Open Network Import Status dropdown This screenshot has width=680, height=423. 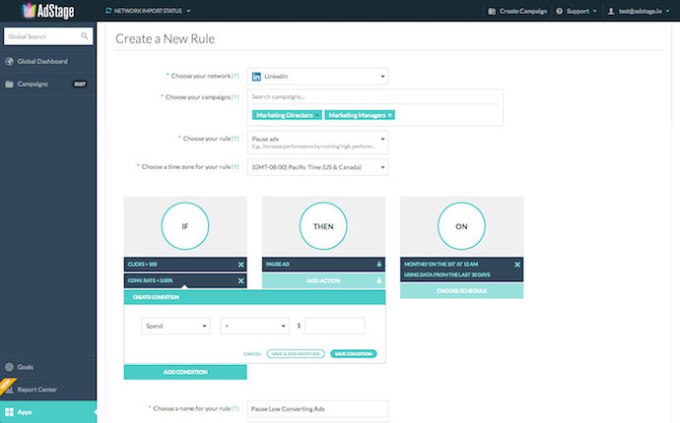tap(148, 11)
